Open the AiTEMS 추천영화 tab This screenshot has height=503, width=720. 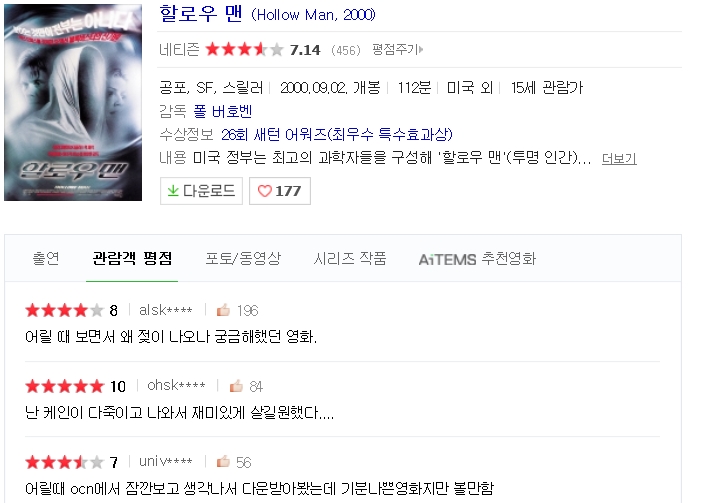click(477, 259)
